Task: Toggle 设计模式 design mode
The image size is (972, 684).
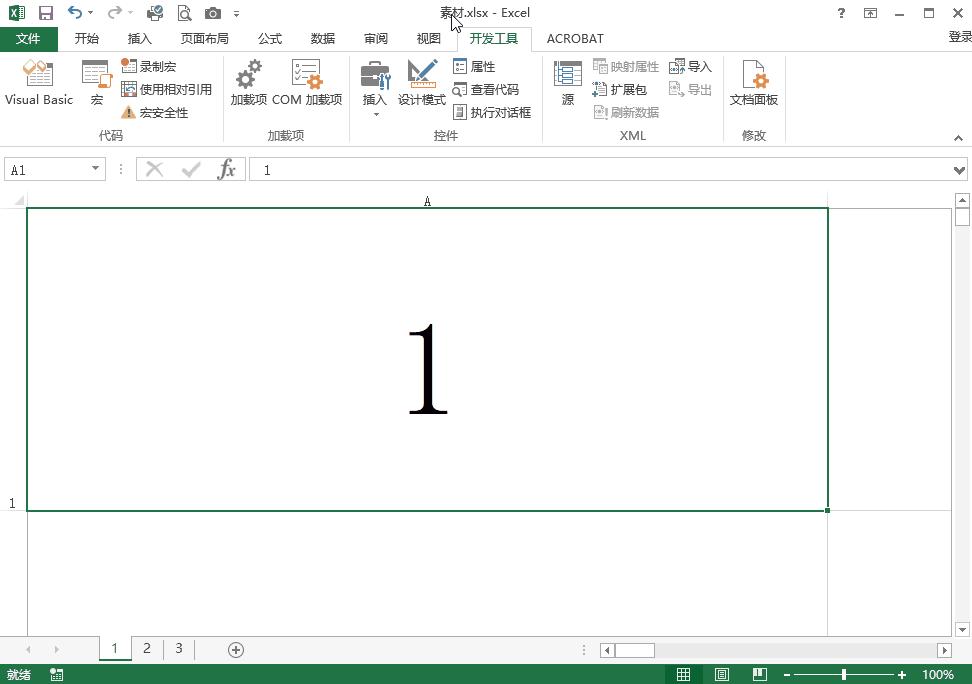Action: tap(422, 82)
